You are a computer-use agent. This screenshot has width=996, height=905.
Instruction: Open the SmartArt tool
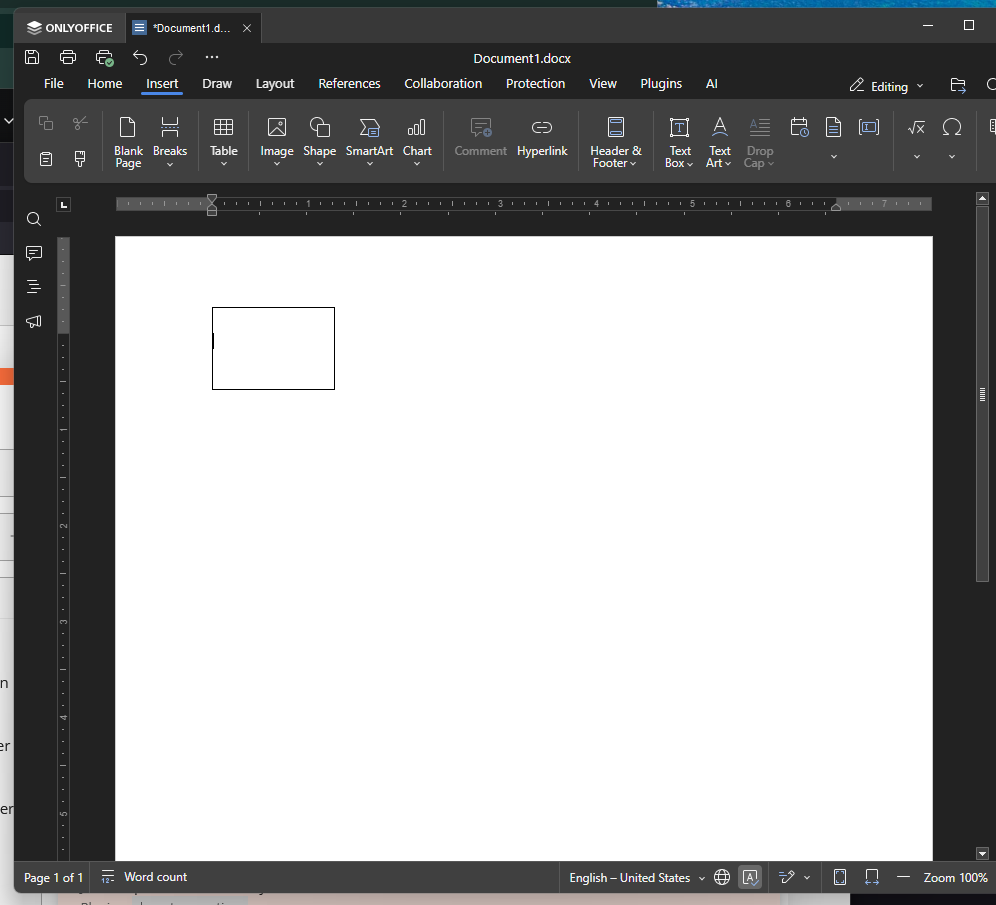coord(369,140)
